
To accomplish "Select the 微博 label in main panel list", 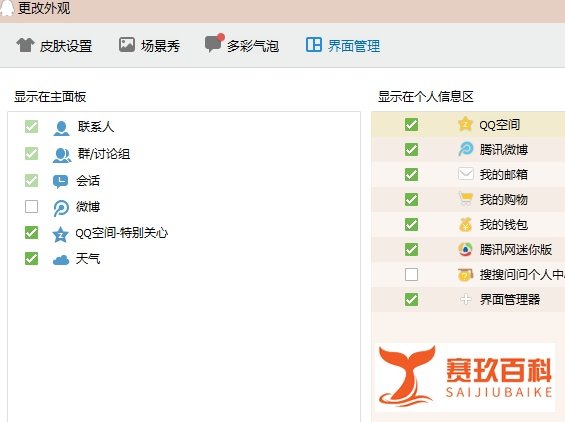I will point(88,207).
